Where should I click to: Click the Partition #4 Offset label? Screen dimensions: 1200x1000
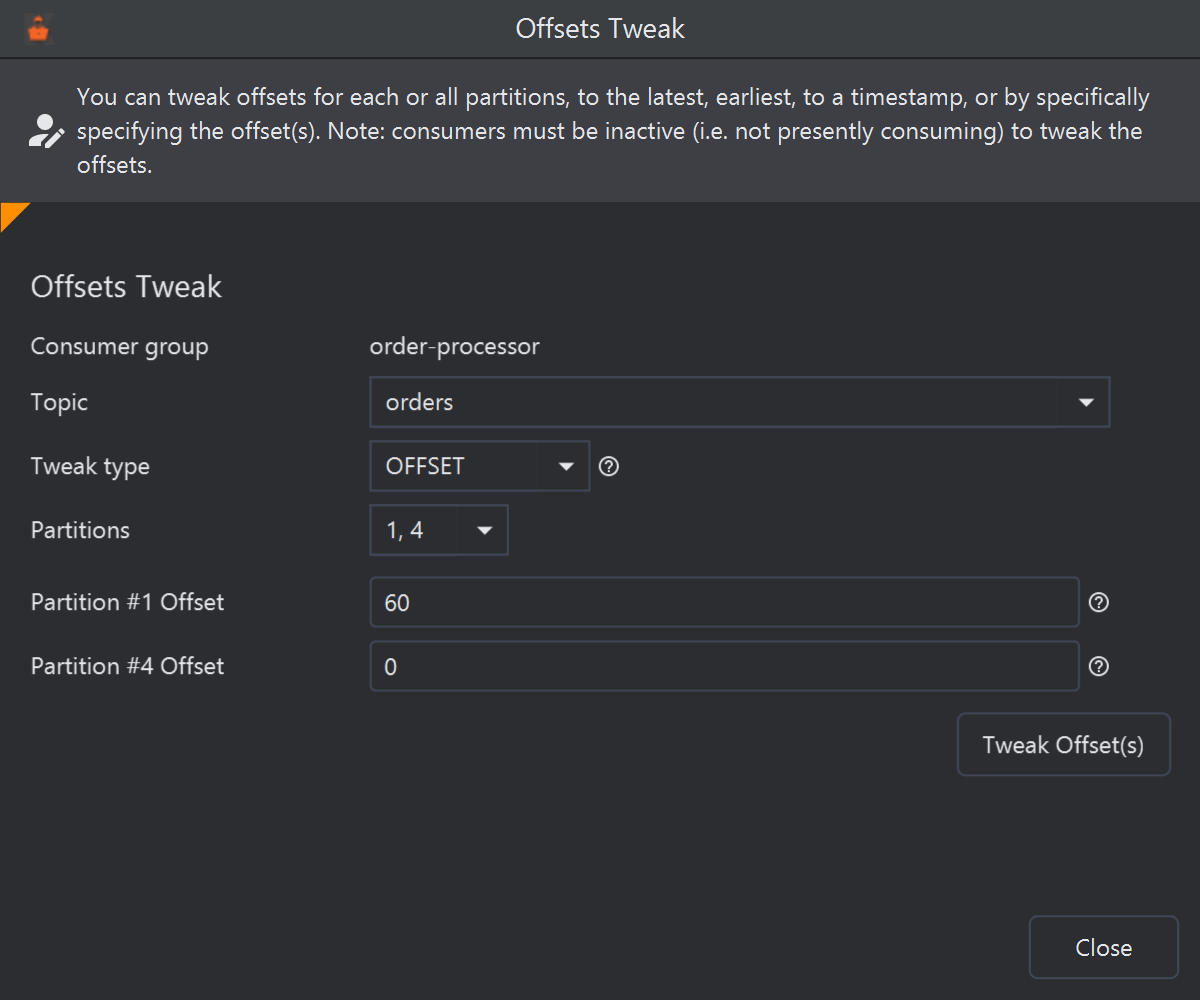coord(128,666)
